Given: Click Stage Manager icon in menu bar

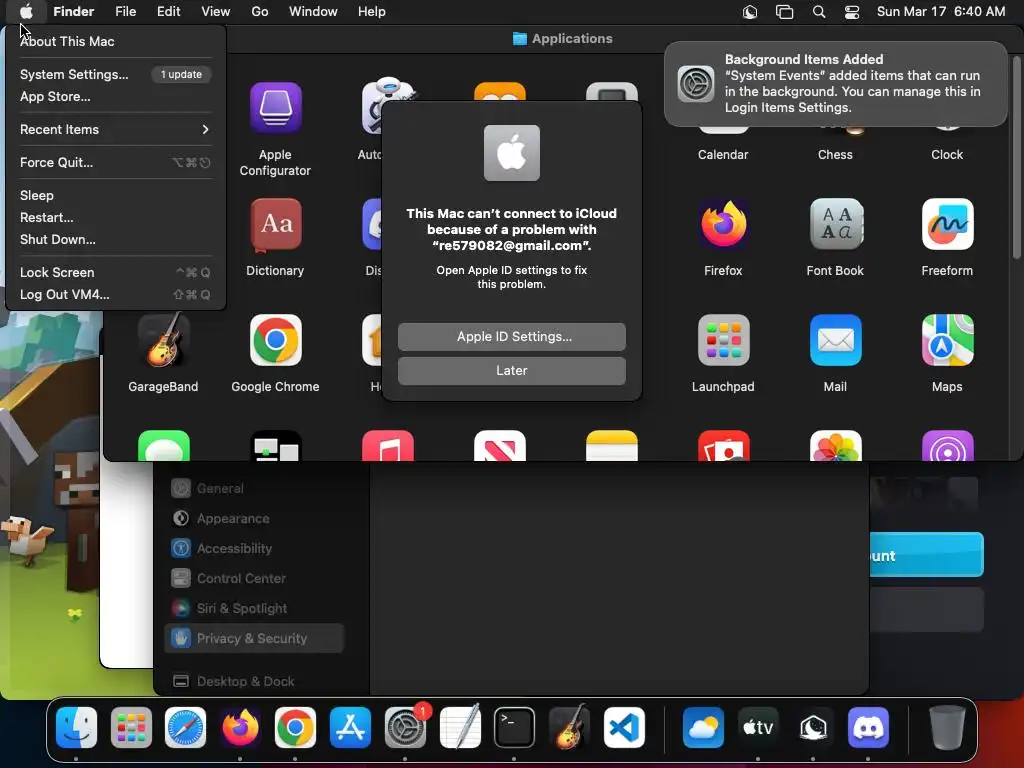Looking at the screenshot, I should click(784, 12).
